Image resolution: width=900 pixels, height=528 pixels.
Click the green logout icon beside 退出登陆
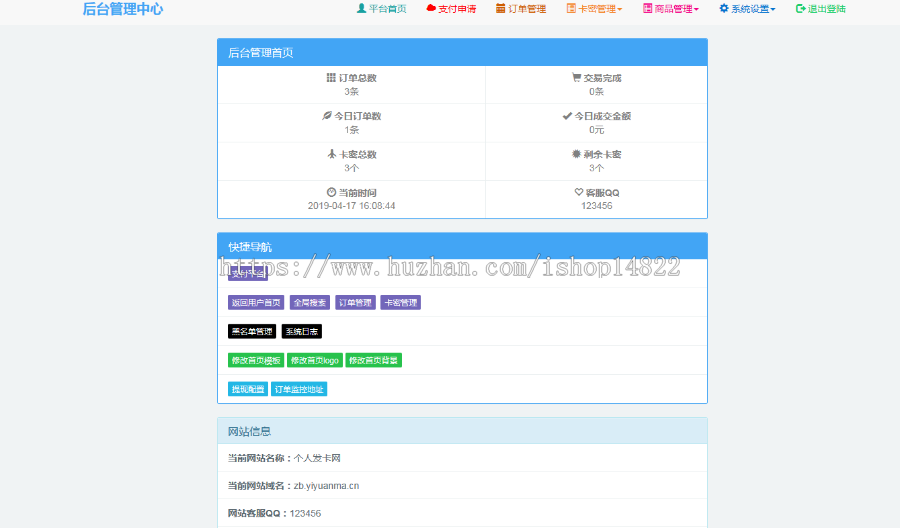point(800,8)
